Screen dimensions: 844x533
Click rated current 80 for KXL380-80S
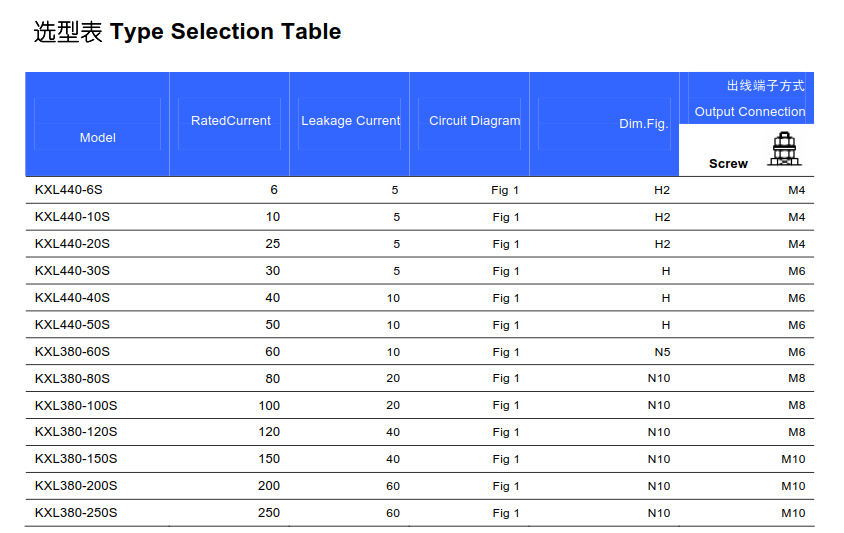point(272,378)
